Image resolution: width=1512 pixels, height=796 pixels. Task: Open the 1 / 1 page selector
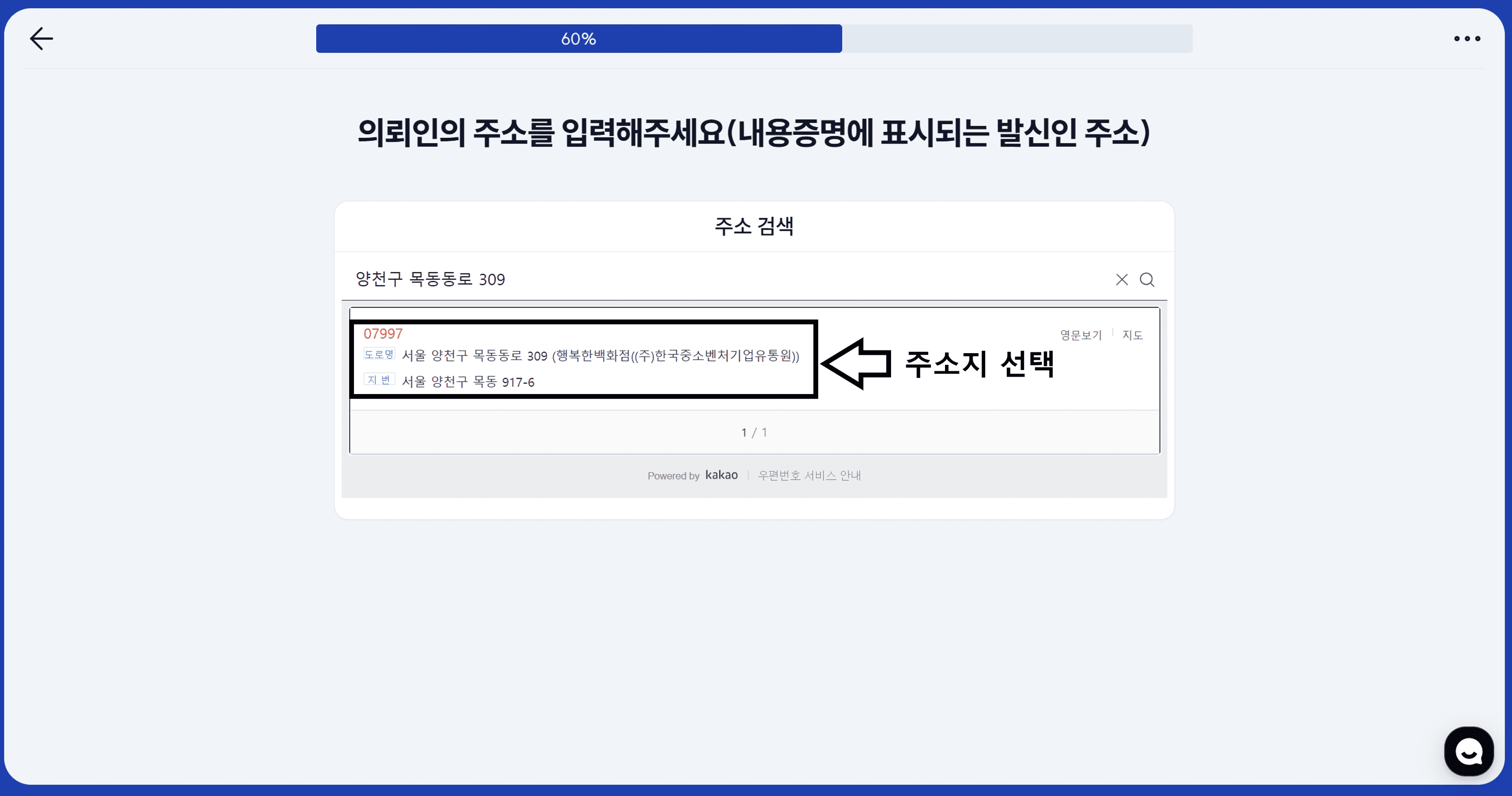[754, 432]
